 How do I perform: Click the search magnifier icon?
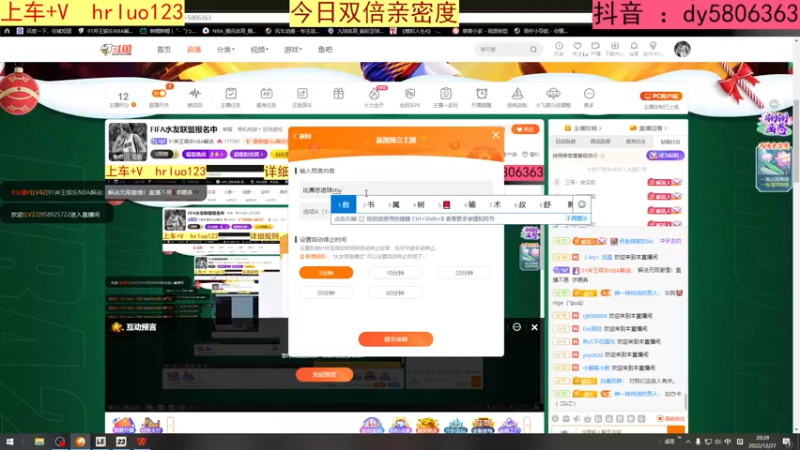coord(533,49)
